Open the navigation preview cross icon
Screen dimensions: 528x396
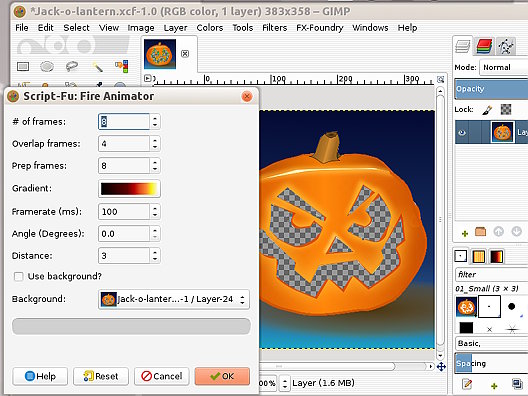(441, 366)
